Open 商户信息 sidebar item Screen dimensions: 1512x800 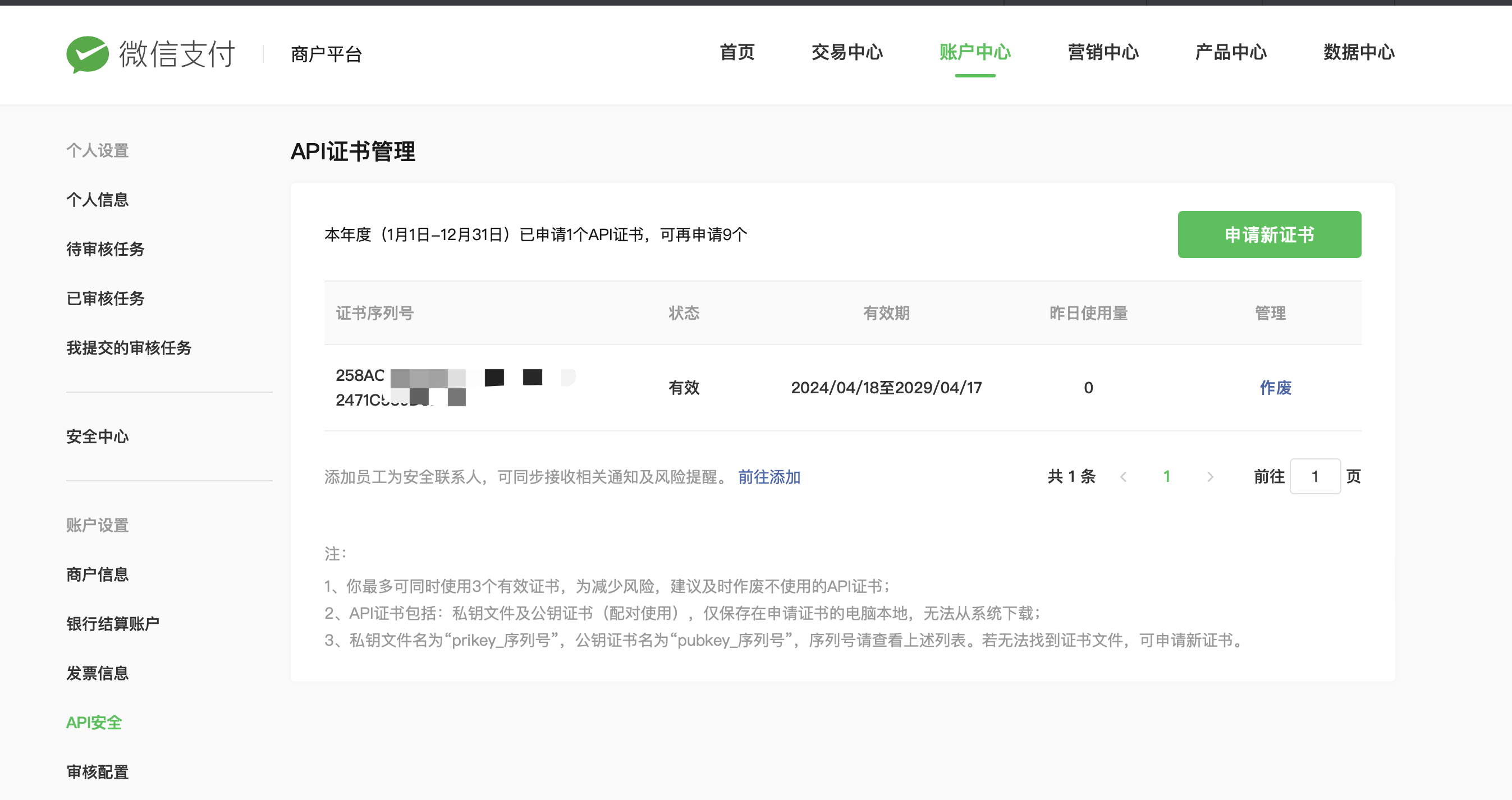pyautogui.click(x=98, y=575)
